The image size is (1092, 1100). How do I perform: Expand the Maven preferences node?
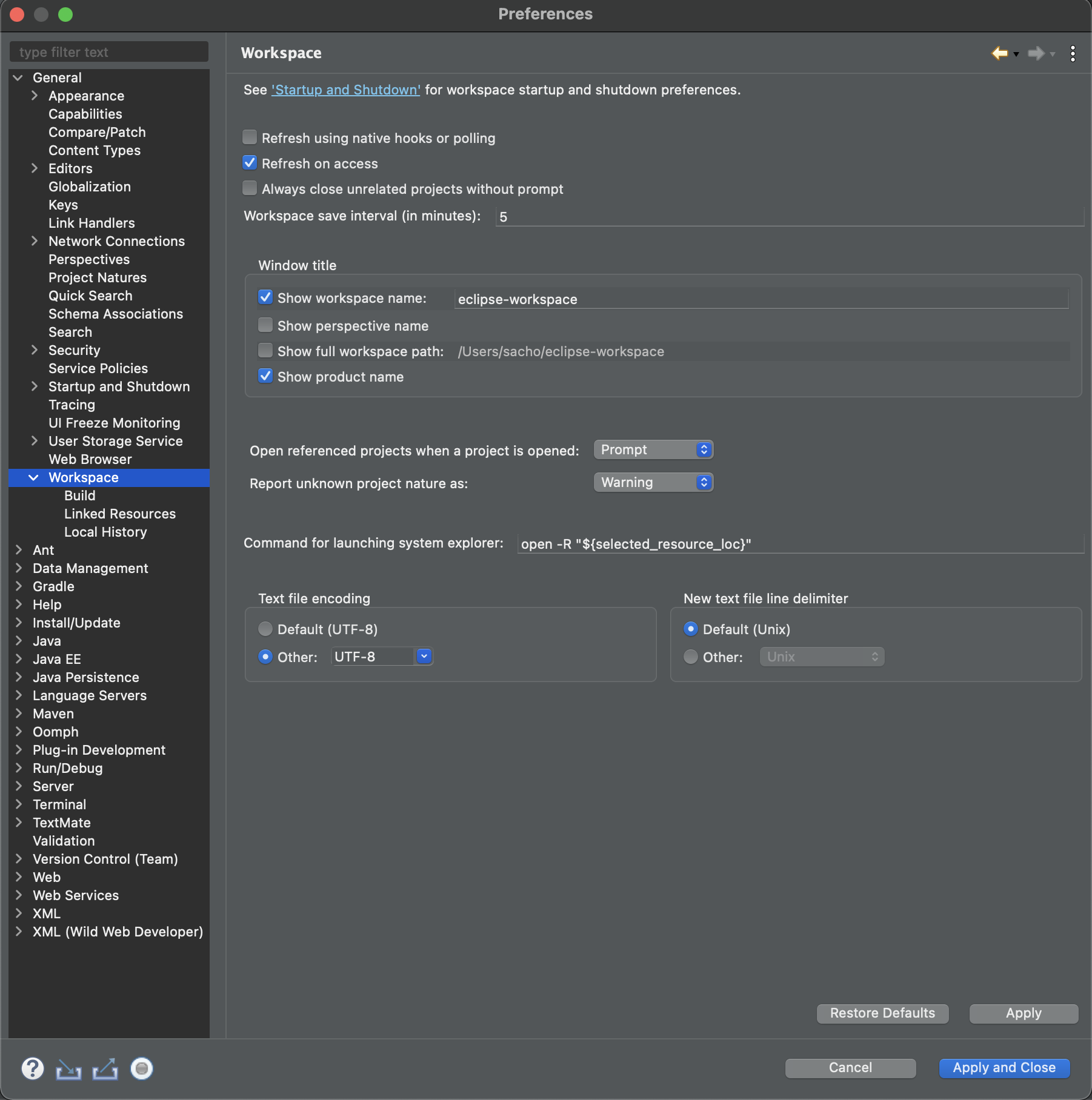(x=19, y=714)
